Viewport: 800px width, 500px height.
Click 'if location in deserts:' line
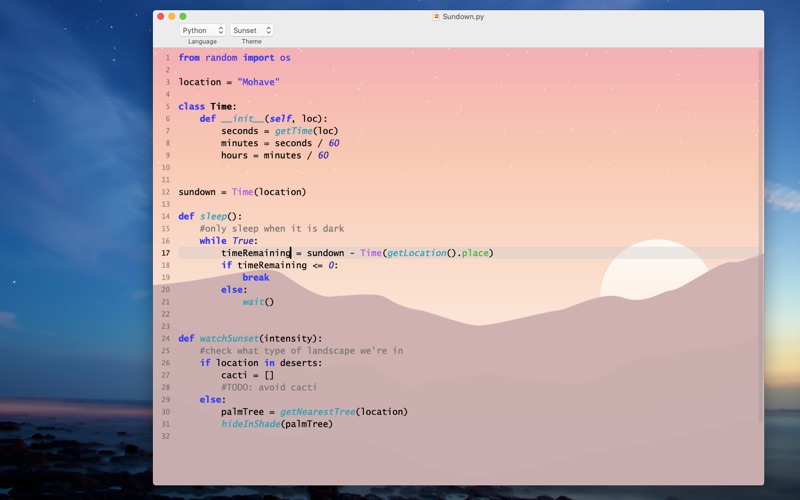point(261,363)
